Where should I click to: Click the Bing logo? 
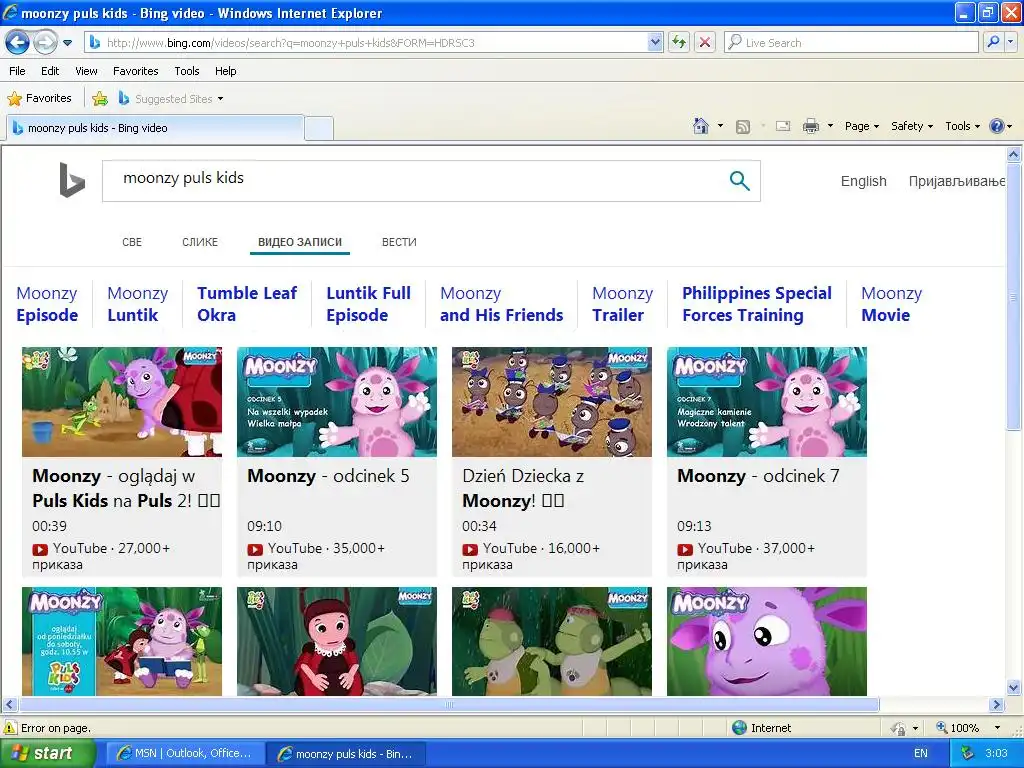[x=72, y=180]
